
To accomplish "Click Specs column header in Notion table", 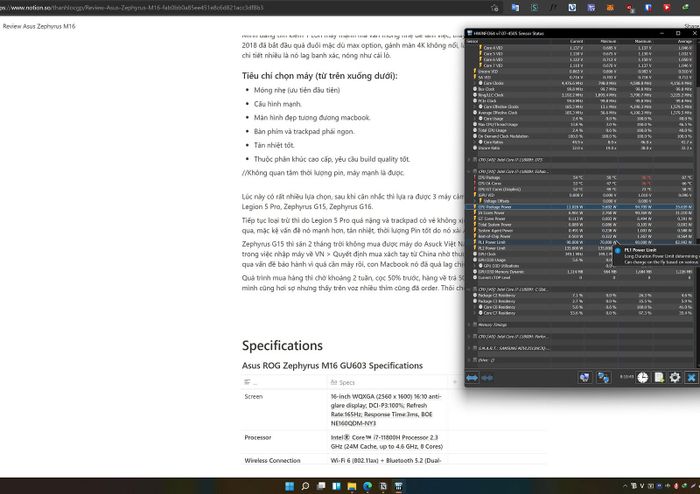I will click(343, 382).
